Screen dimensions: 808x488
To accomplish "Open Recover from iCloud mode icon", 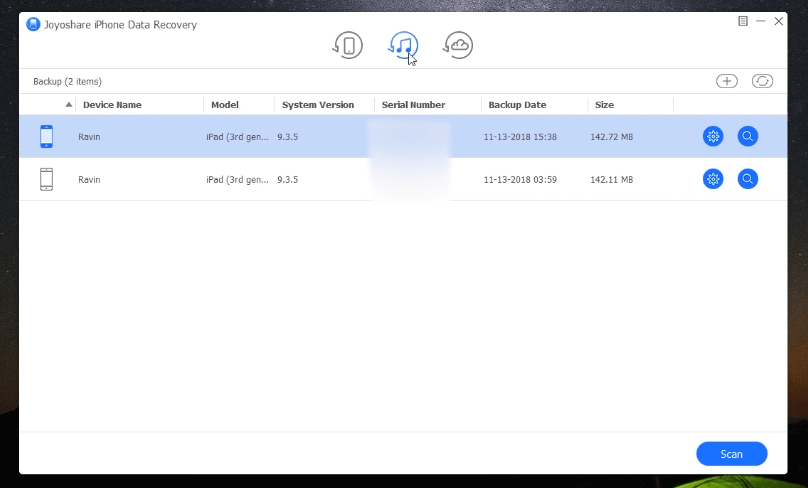I will pyautogui.click(x=458, y=45).
